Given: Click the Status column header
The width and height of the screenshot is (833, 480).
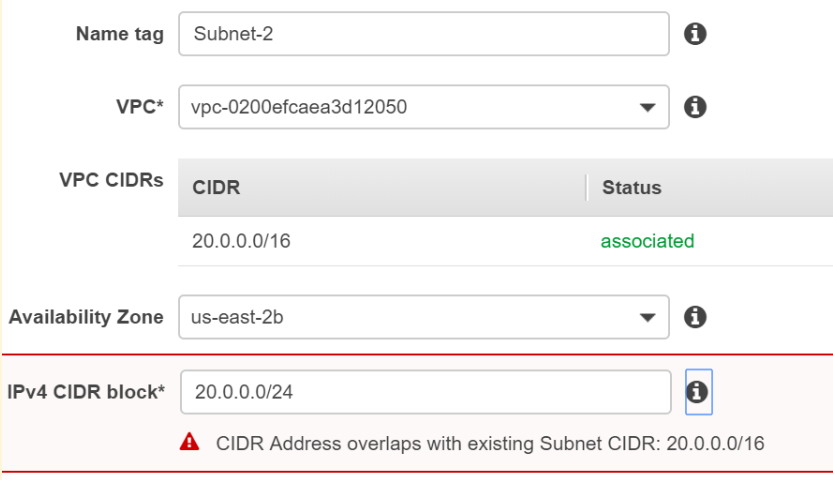Looking at the screenshot, I should pyautogui.click(x=631, y=187).
